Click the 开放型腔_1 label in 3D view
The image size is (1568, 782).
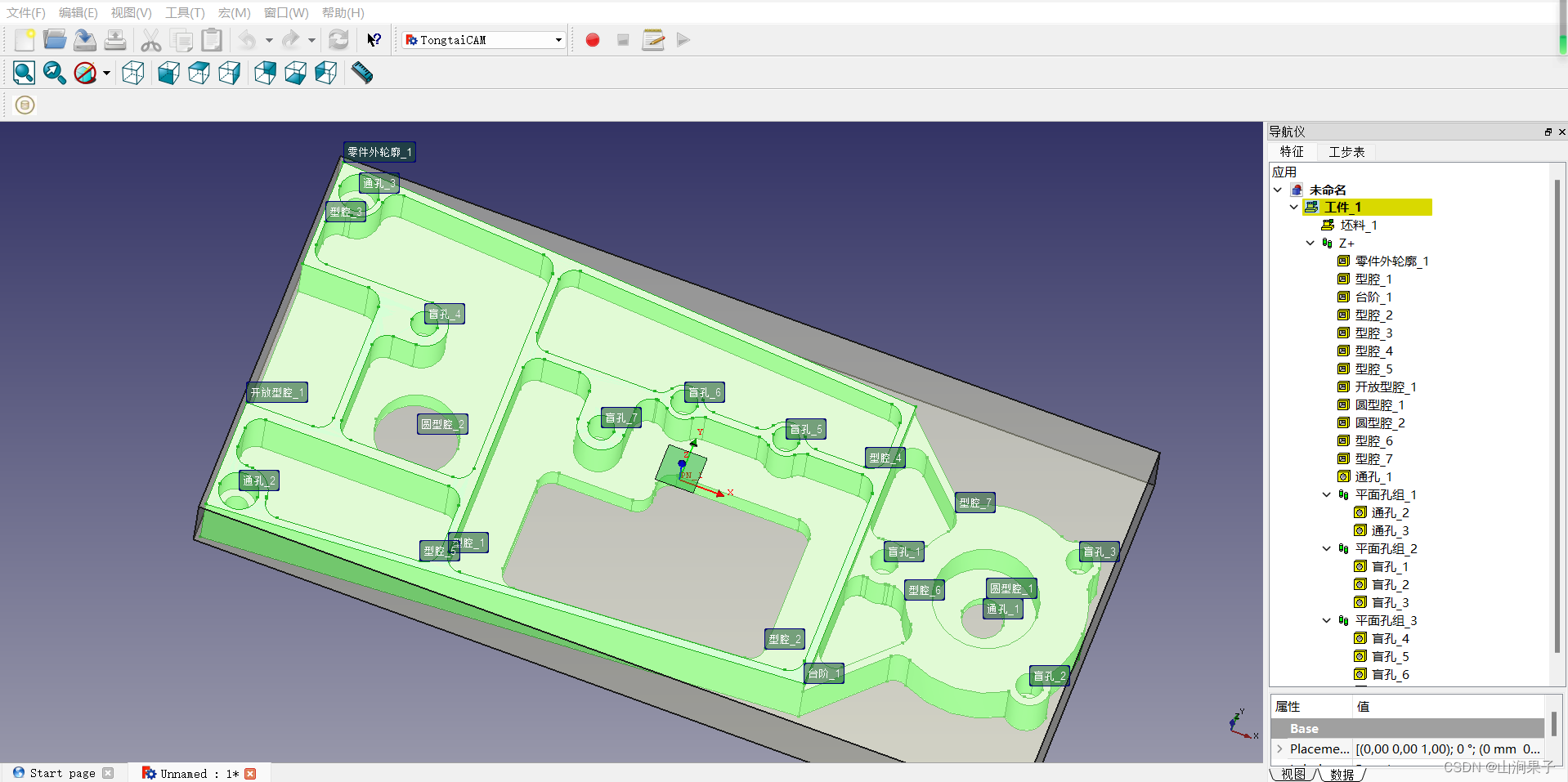(x=277, y=392)
